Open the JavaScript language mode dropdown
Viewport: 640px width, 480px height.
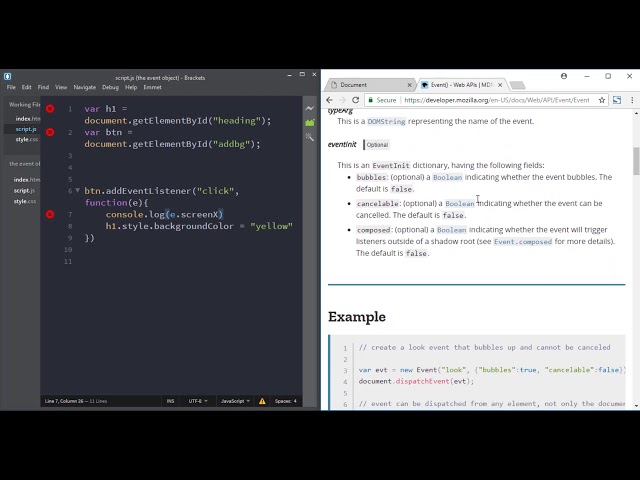tap(235, 401)
